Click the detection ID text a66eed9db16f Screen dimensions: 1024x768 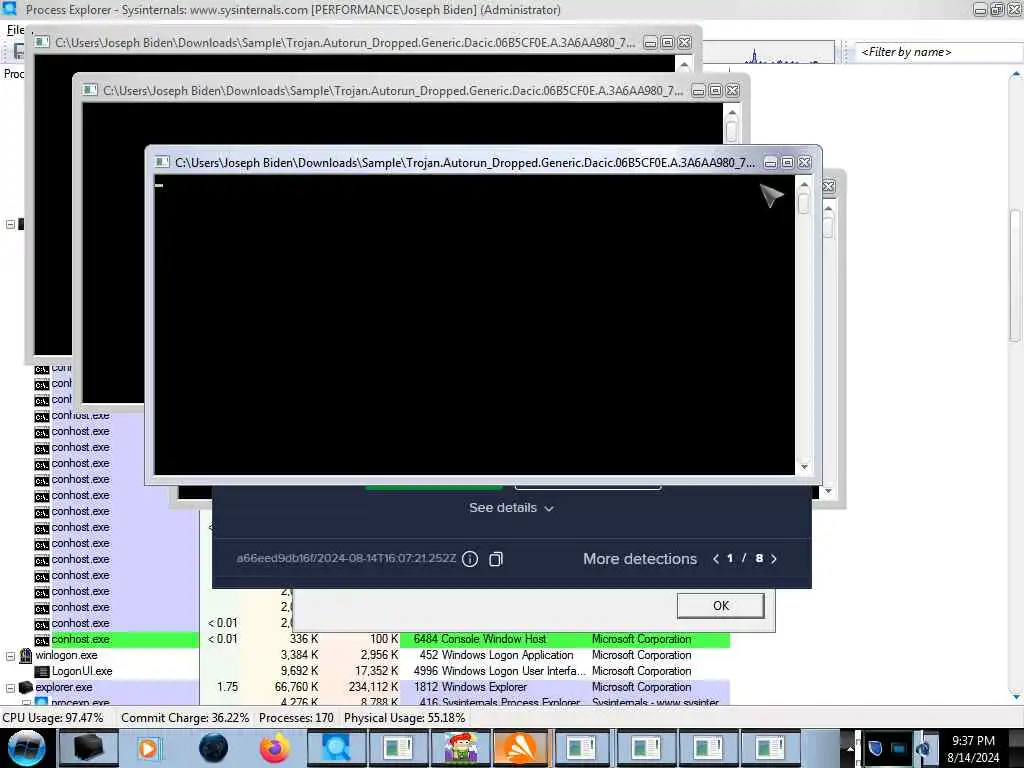coord(346,558)
